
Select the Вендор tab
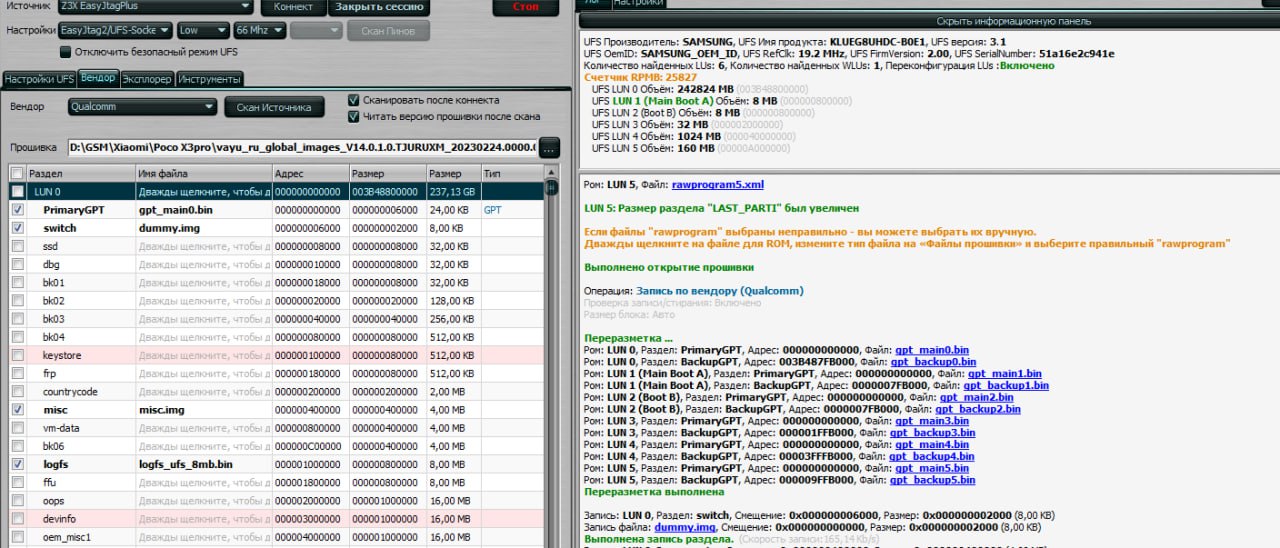point(98,78)
